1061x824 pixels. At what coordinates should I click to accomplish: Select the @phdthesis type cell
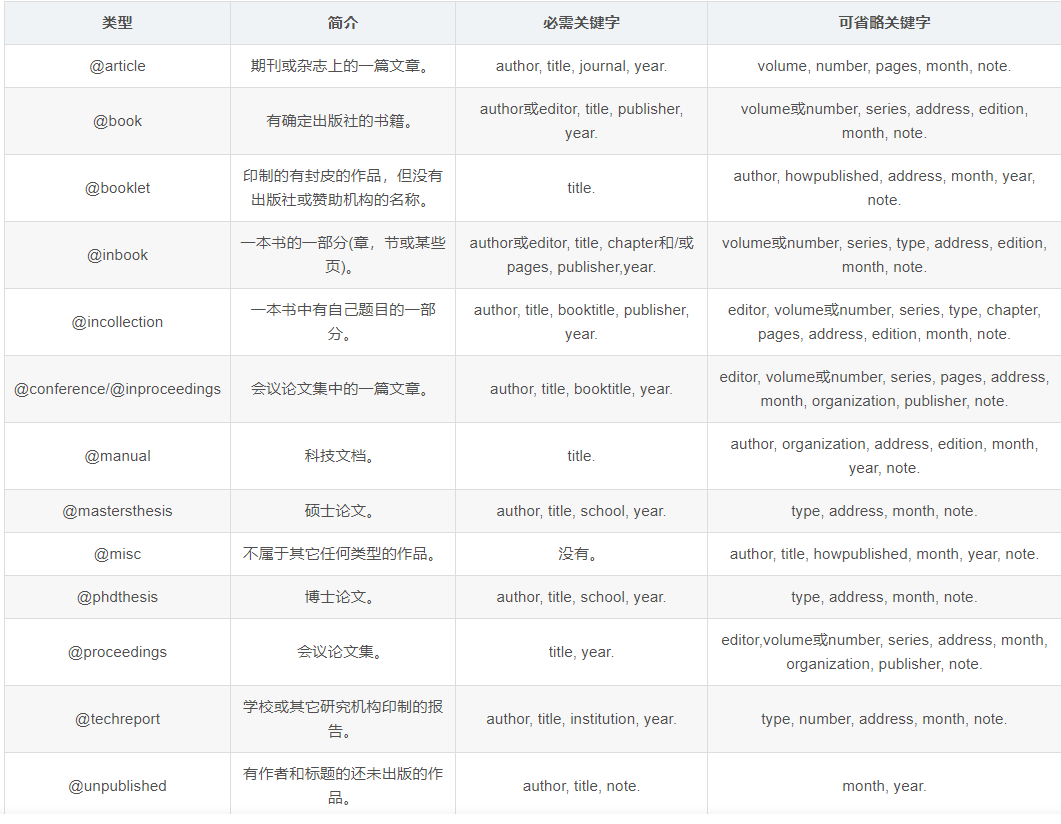(x=117, y=597)
